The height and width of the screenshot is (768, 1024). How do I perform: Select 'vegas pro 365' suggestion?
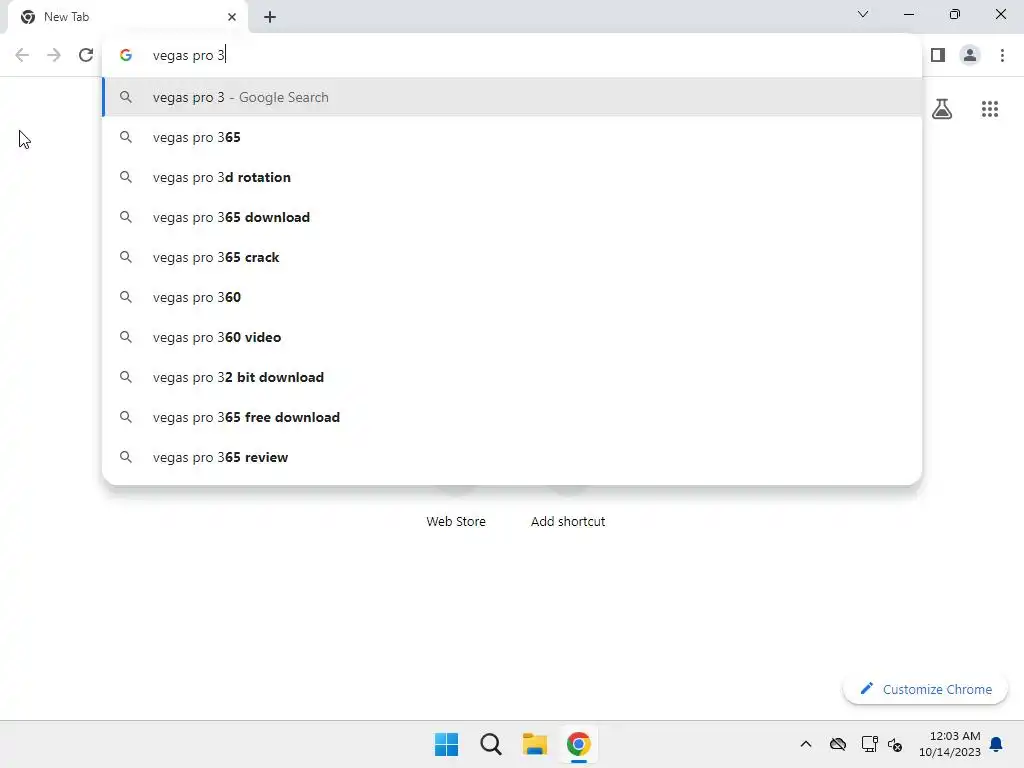(512, 137)
